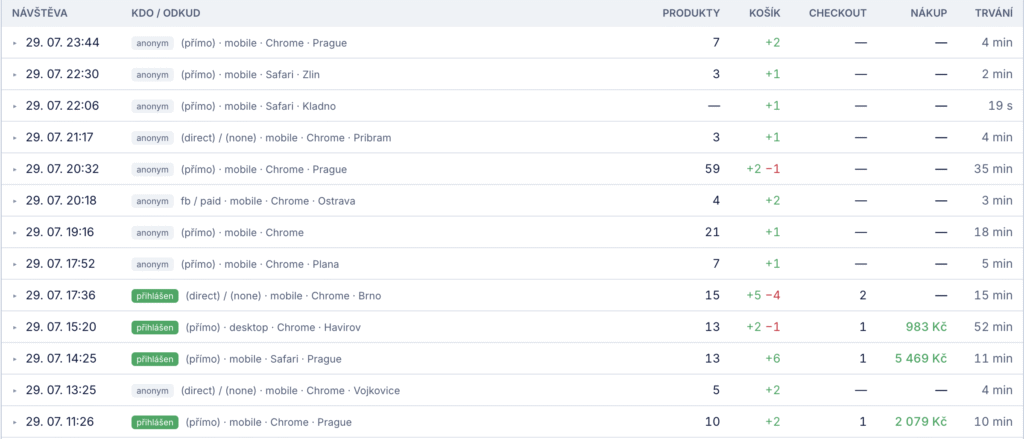Sort by the NÁVŠTĚVA column header
This screenshot has width=1024, height=439.
tap(40, 13)
